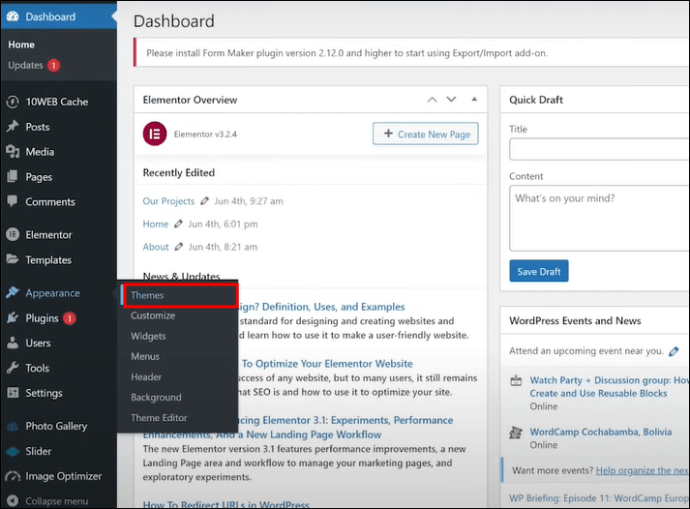Click the Dashboard gauge icon
690x509 pixels.
pos(13,16)
